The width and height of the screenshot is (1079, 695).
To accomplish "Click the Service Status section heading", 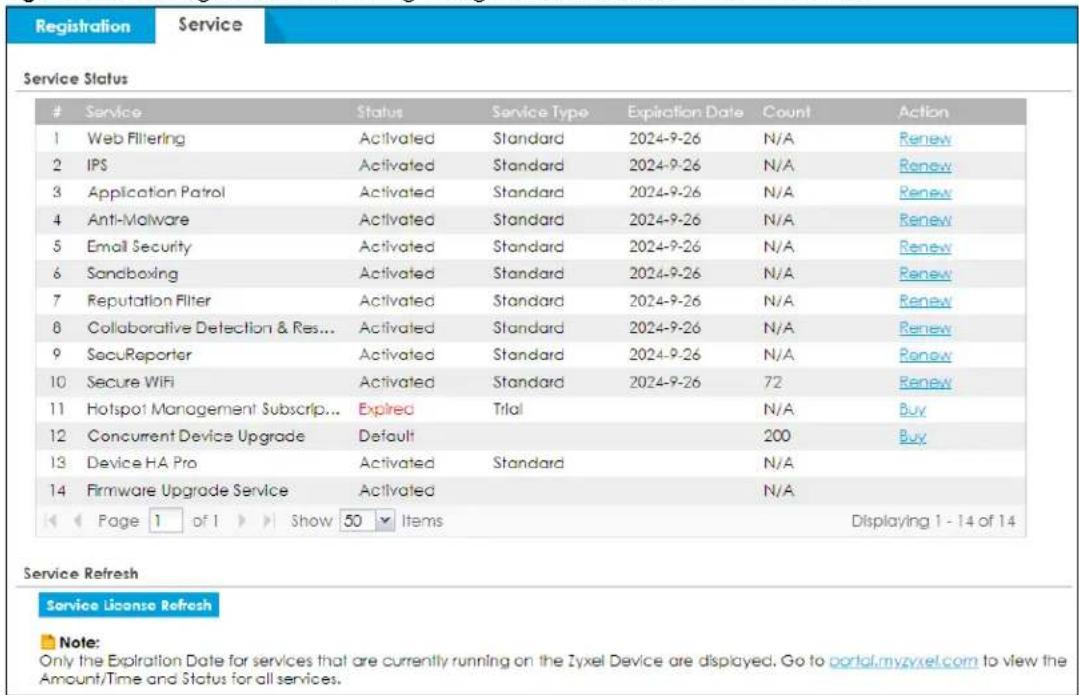I will tap(76, 78).
